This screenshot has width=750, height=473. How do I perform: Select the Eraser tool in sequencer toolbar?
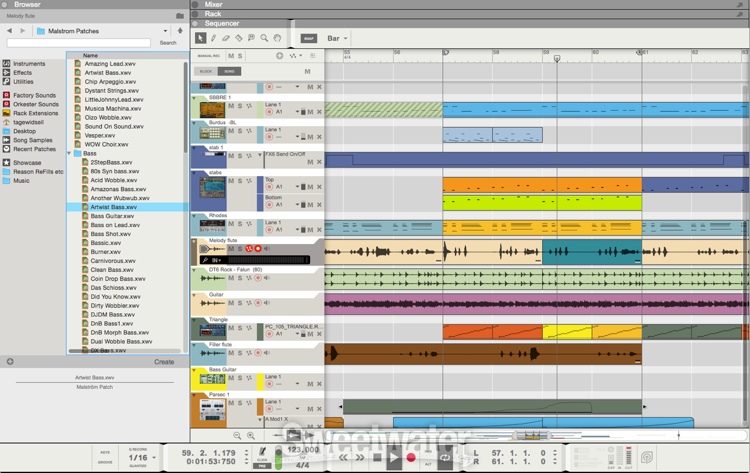[226, 38]
